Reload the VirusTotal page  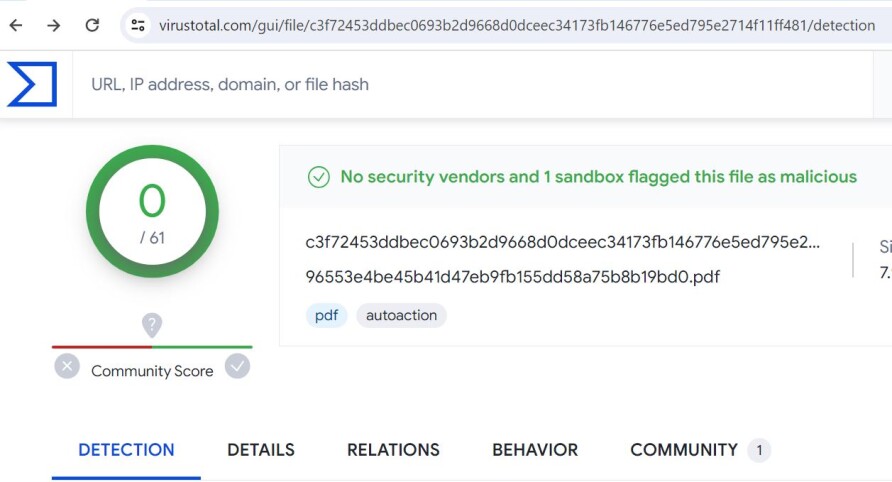pyautogui.click(x=92, y=25)
